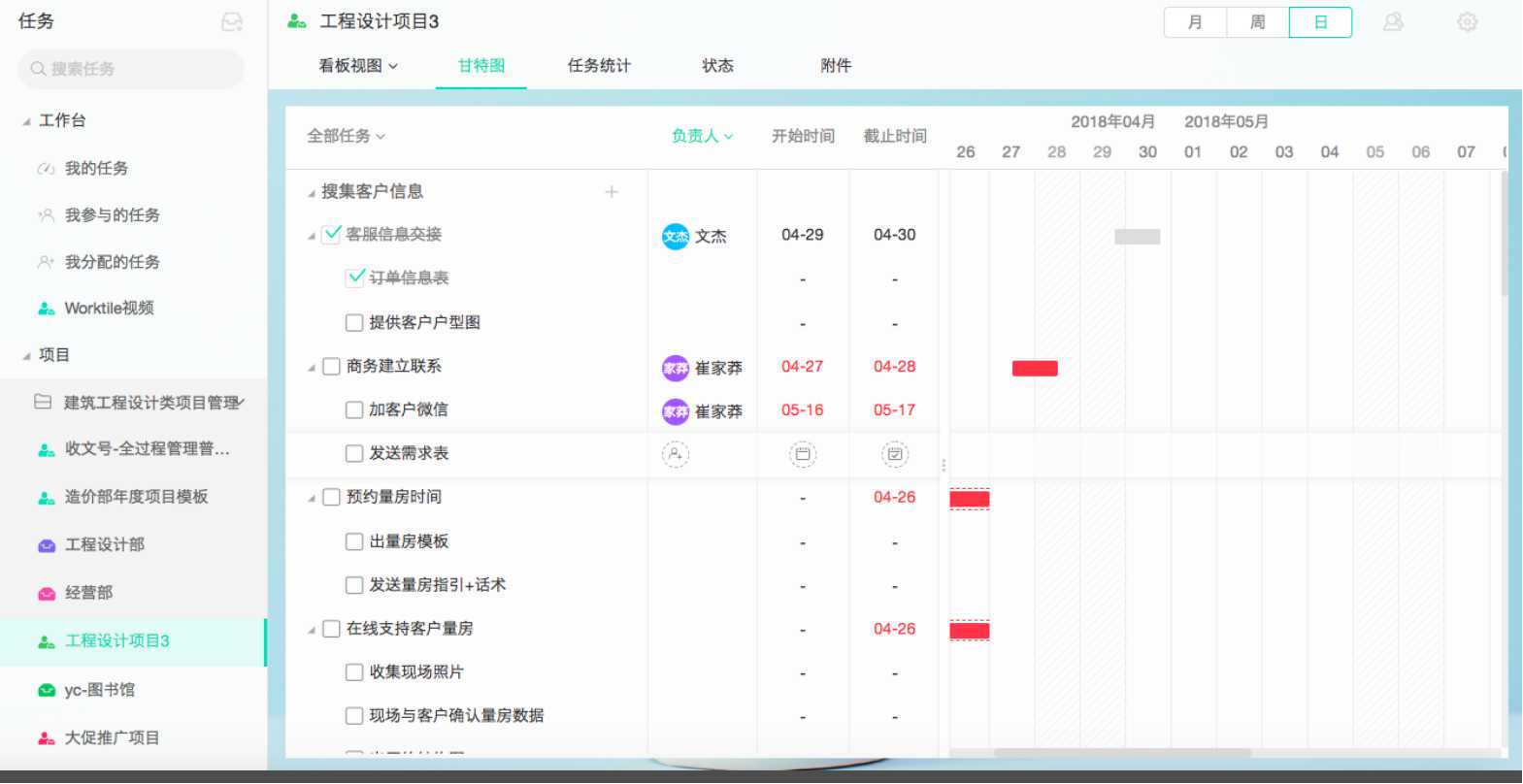This screenshot has height=784, width=1523.
Task: Uncheck 客服信息交接 task checkbox
Action: 332,234
